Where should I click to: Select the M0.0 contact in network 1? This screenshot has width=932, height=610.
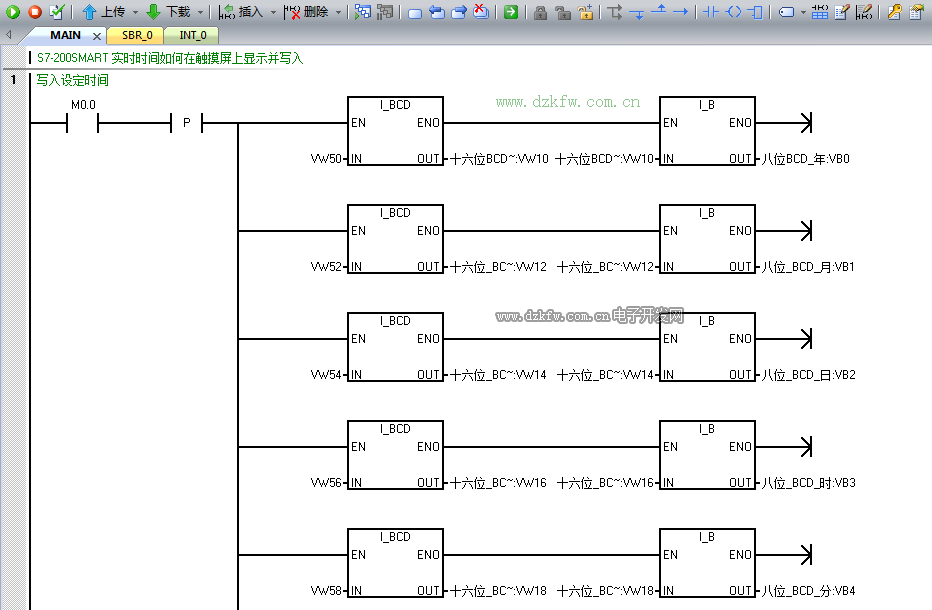83,123
